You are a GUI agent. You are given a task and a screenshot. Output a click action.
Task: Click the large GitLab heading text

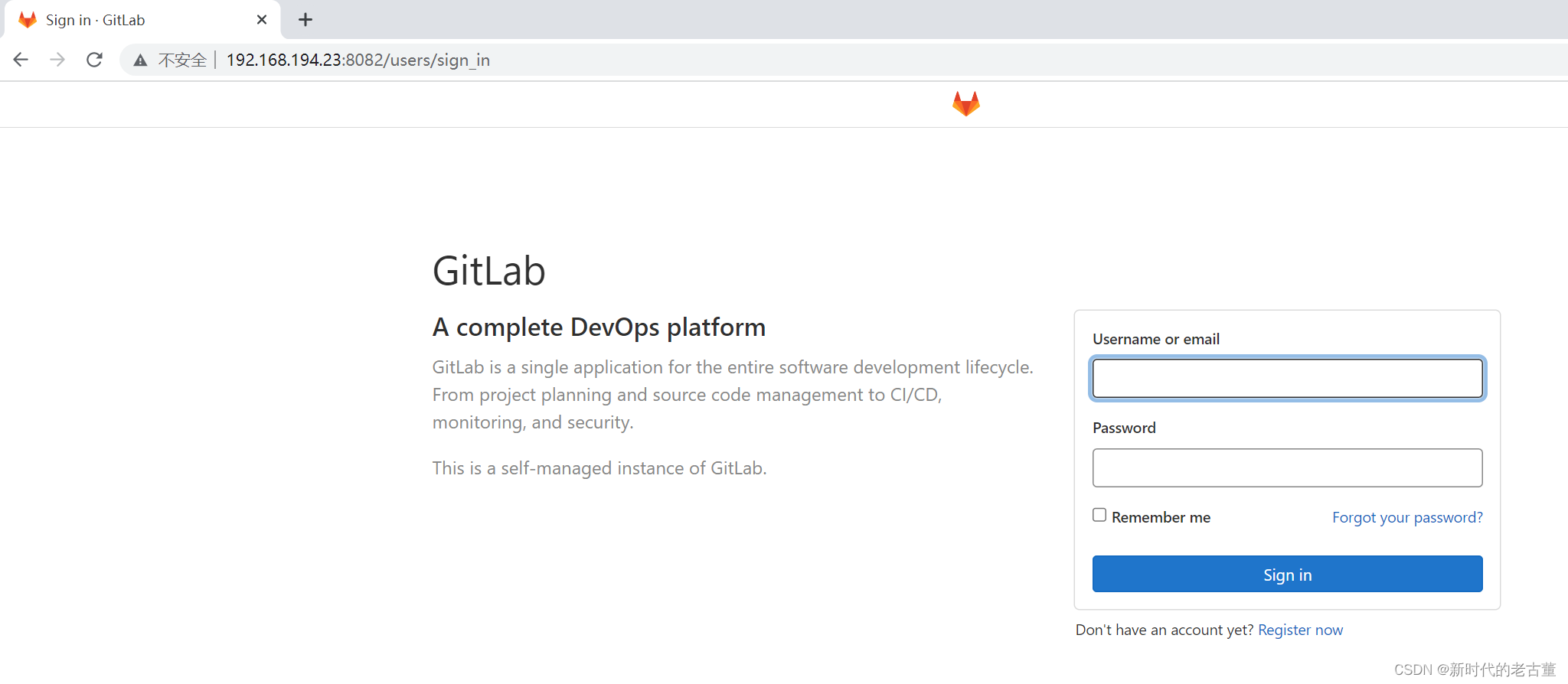click(x=488, y=271)
